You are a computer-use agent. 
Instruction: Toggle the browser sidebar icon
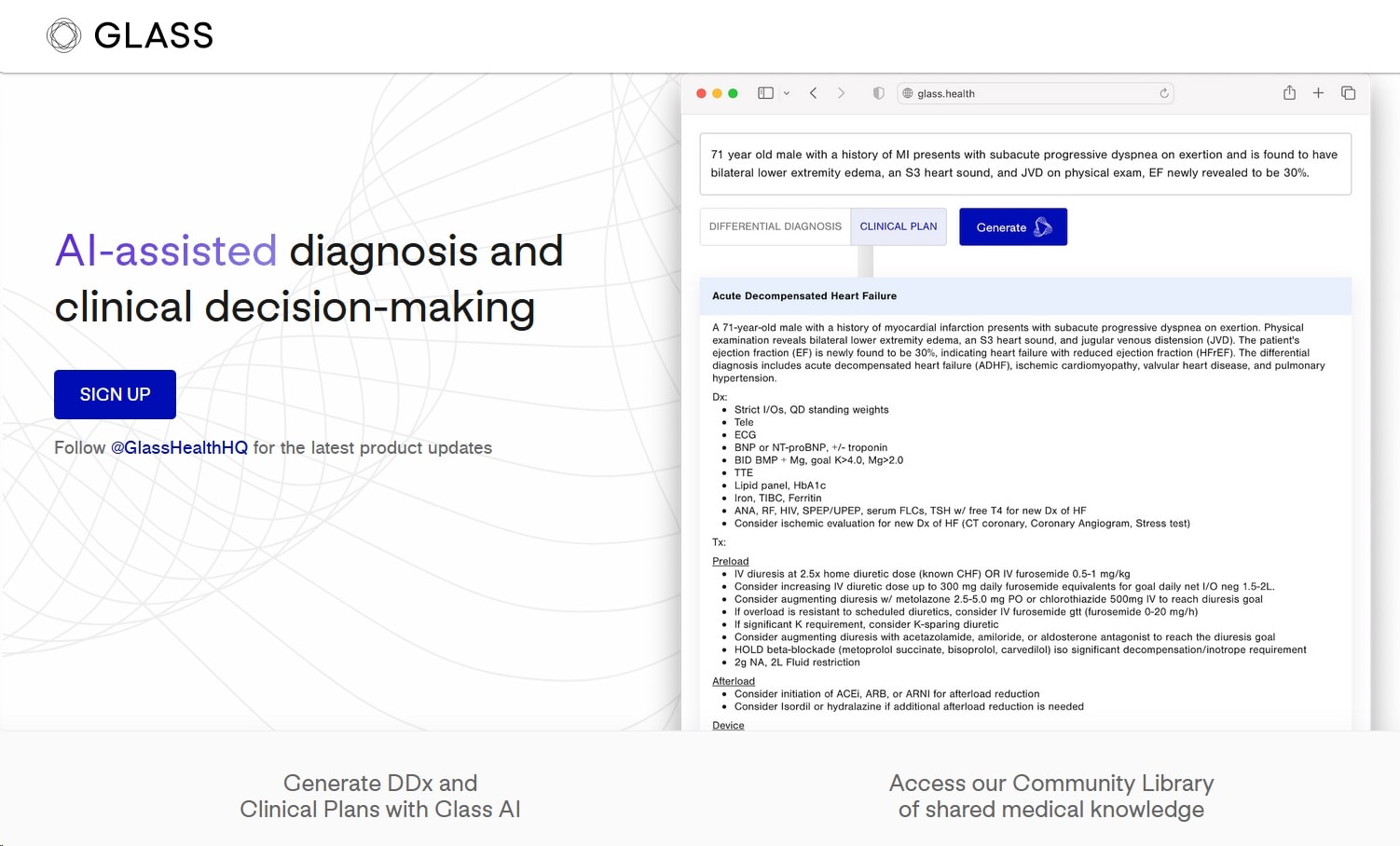pos(765,93)
